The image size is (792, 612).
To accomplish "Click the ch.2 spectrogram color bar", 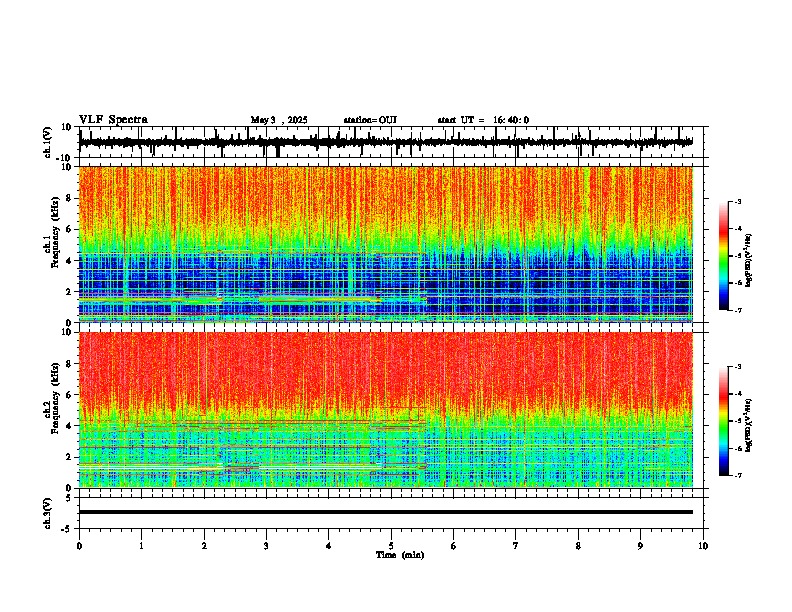I will click(x=723, y=421).
